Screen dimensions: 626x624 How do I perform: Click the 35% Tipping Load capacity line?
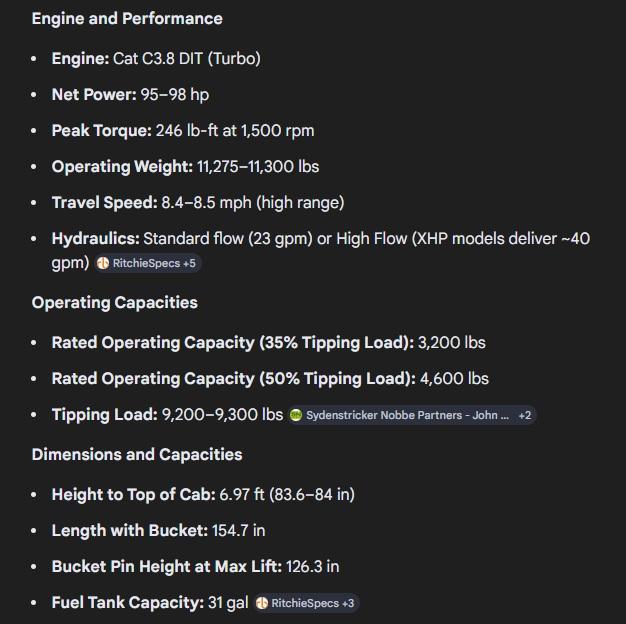(268, 343)
